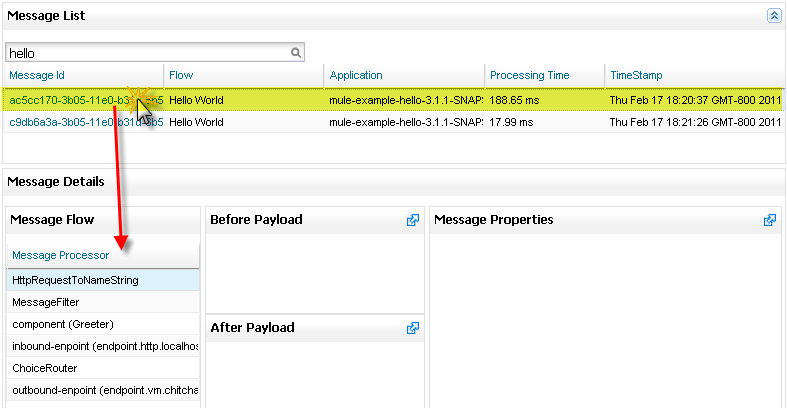Click the 'hello' search input field
Viewport: 787px width, 408px height.
(x=148, y=53)
